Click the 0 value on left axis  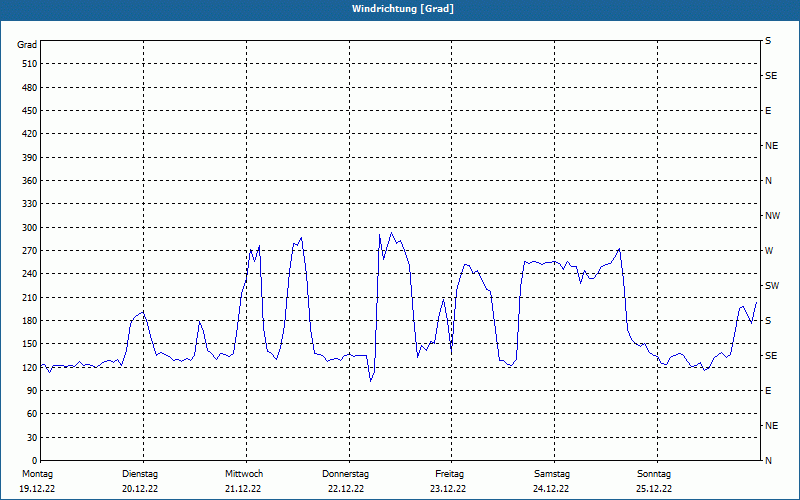(x=34, y=461)
